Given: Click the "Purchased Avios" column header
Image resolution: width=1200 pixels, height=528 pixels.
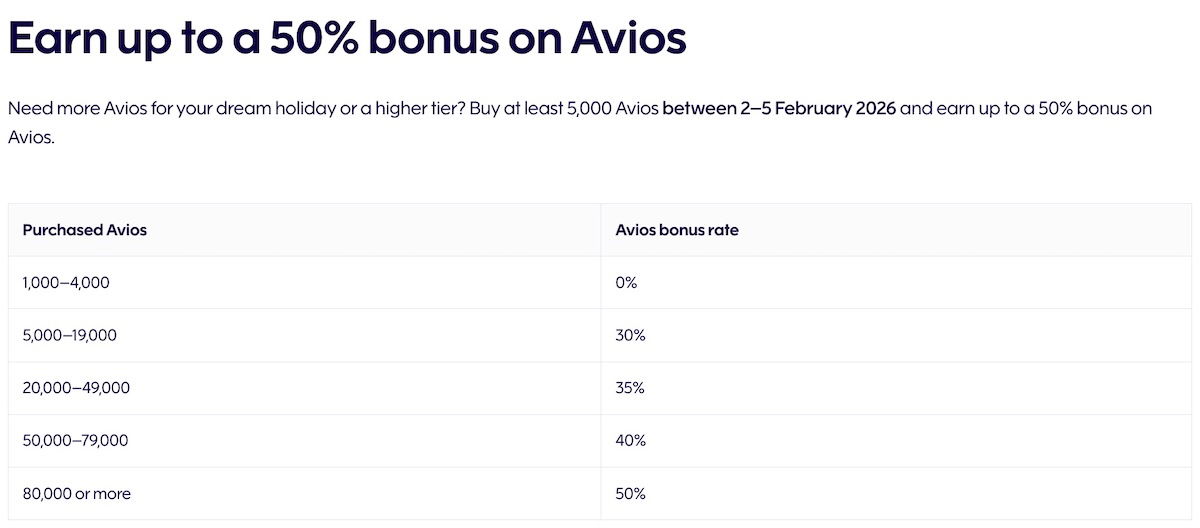Looking at the screenshot, I should tap(85, 230).
